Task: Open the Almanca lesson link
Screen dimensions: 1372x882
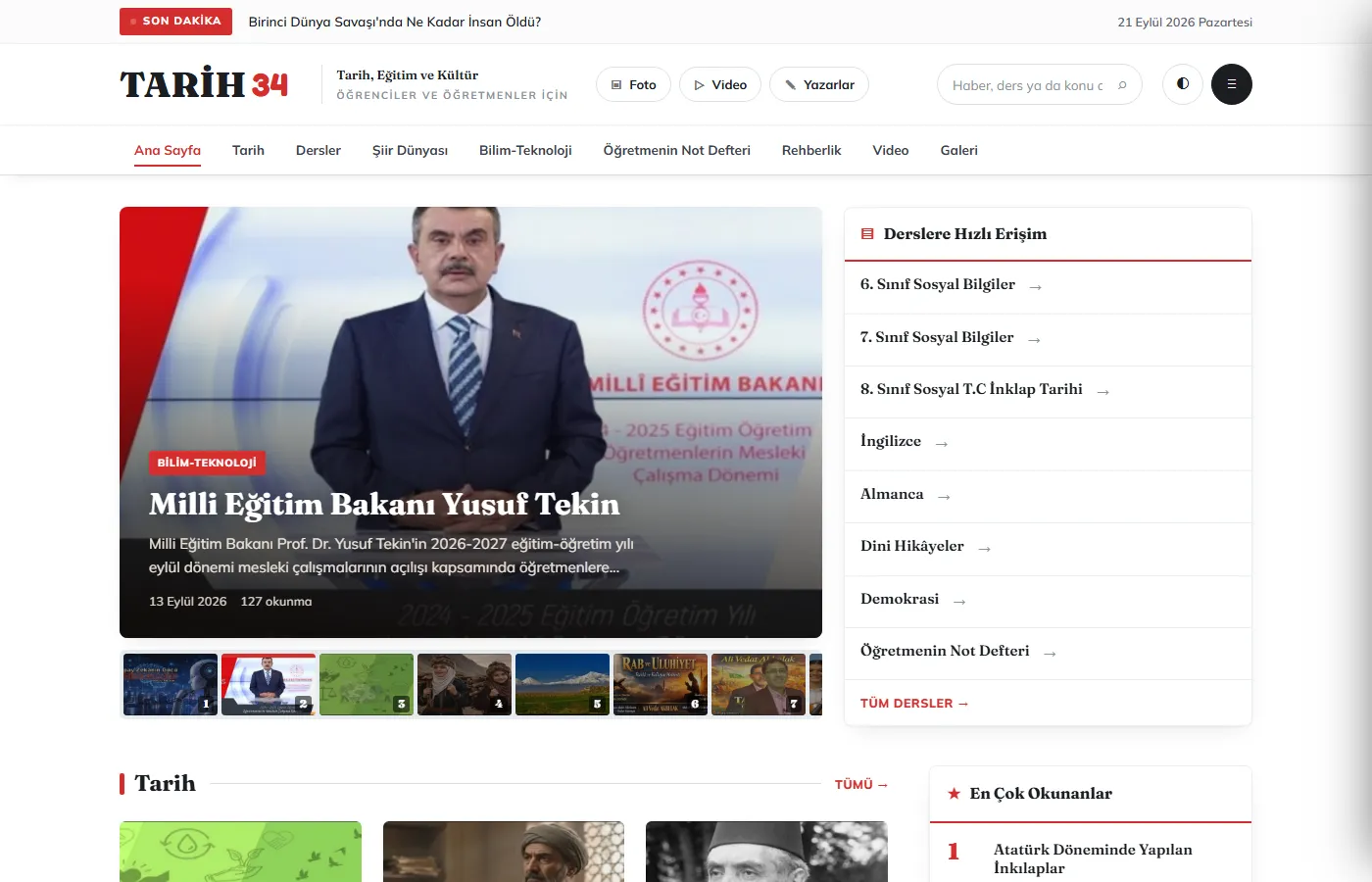Action: (1048, 495)
